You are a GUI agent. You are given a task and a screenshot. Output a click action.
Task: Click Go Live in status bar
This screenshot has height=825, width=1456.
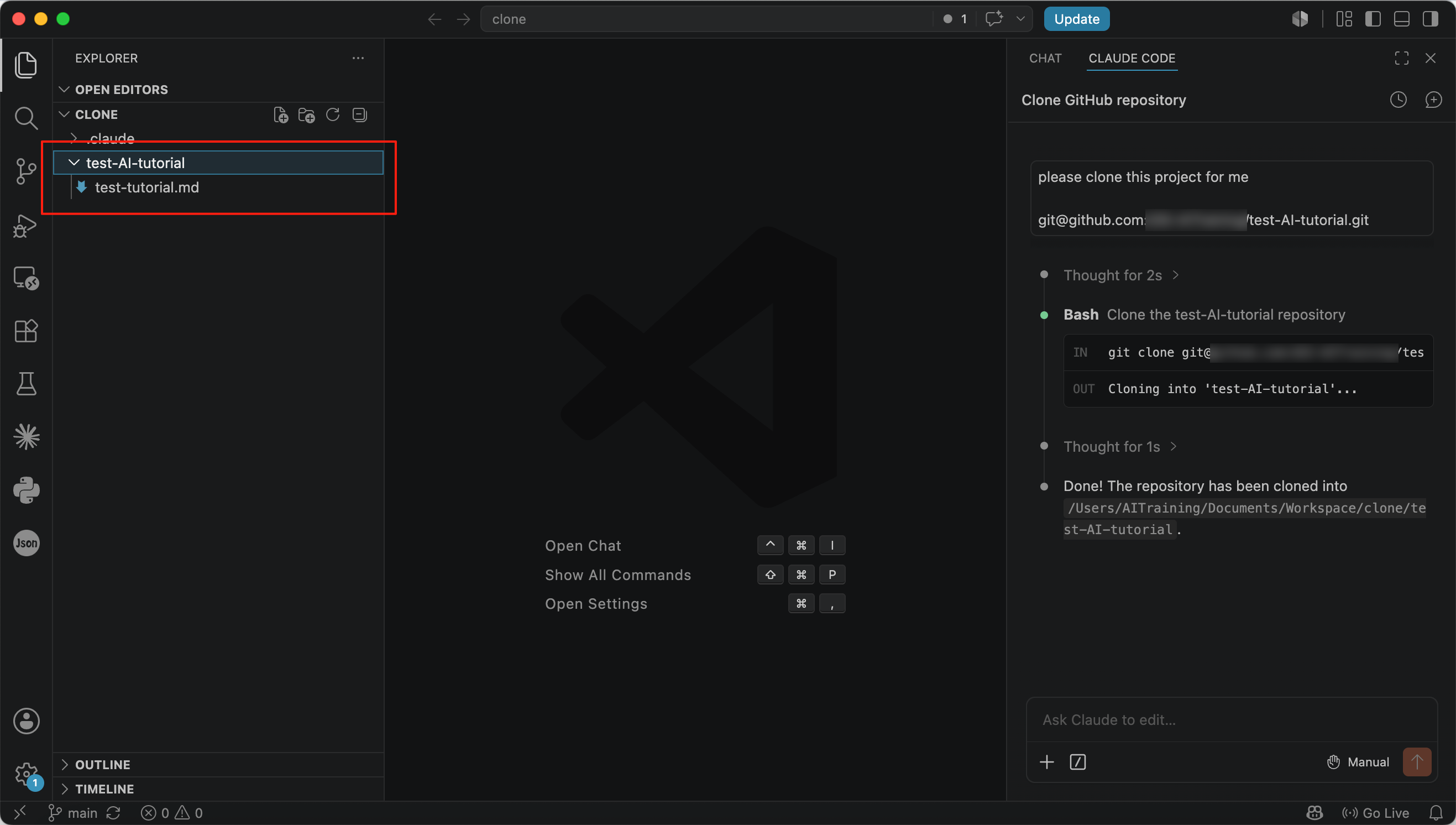pyautogui.click(x=1376, y=813)
